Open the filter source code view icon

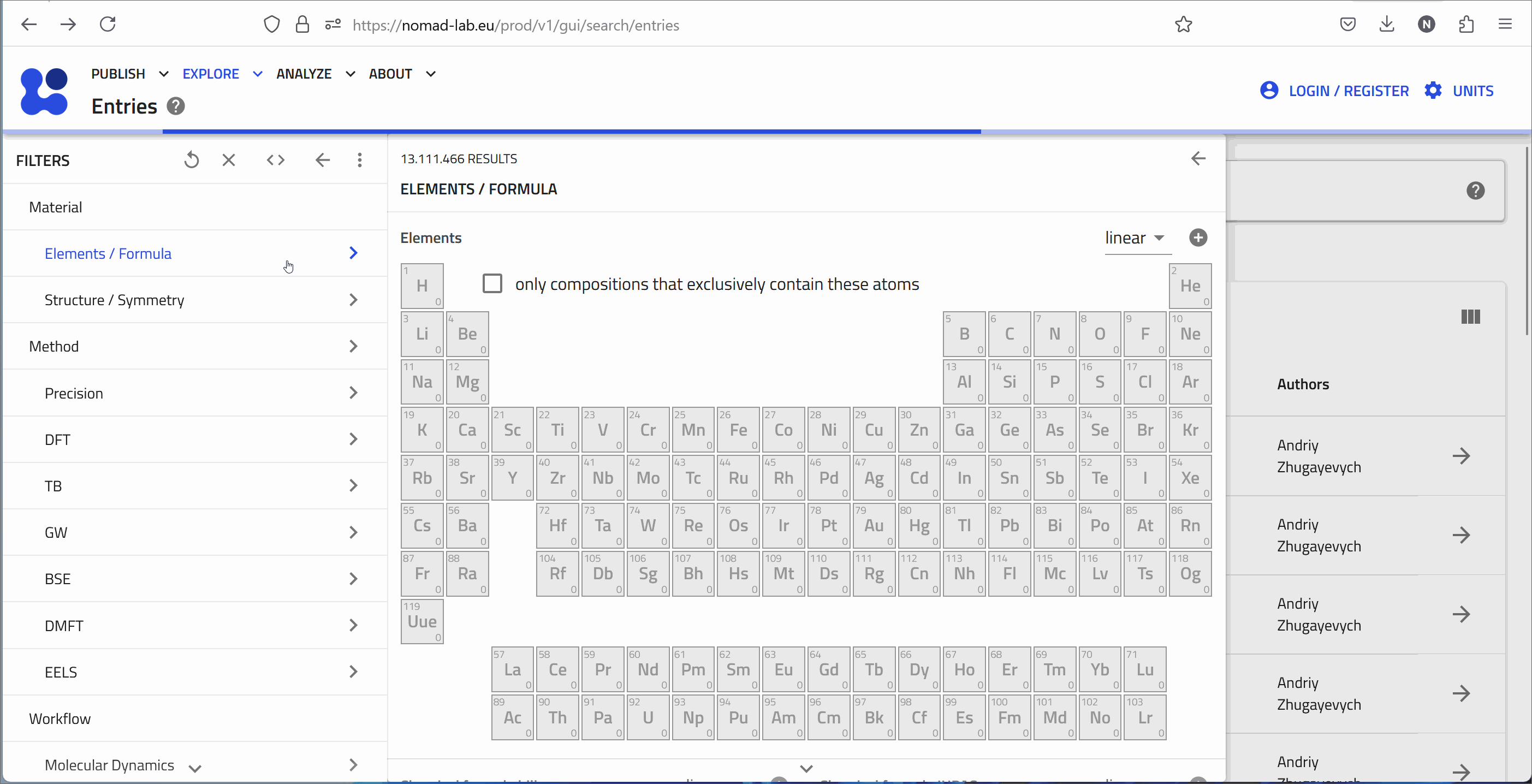[x=275, y=160]
